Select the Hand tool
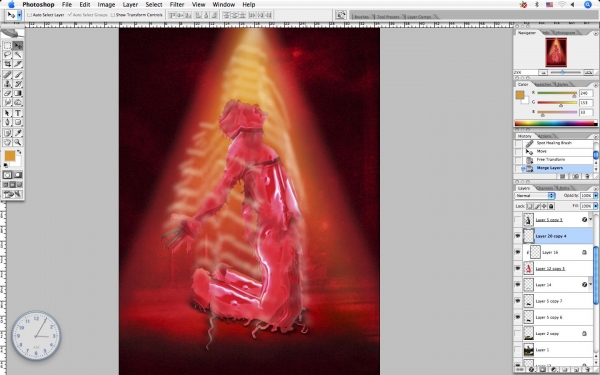The width and height of the screenshot is (600, 375). 7,142
